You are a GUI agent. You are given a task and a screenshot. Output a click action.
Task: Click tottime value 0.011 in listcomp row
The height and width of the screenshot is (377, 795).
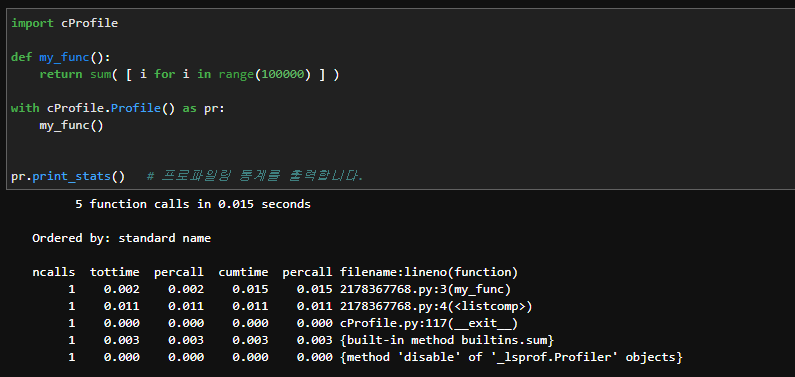coord(122,307)
